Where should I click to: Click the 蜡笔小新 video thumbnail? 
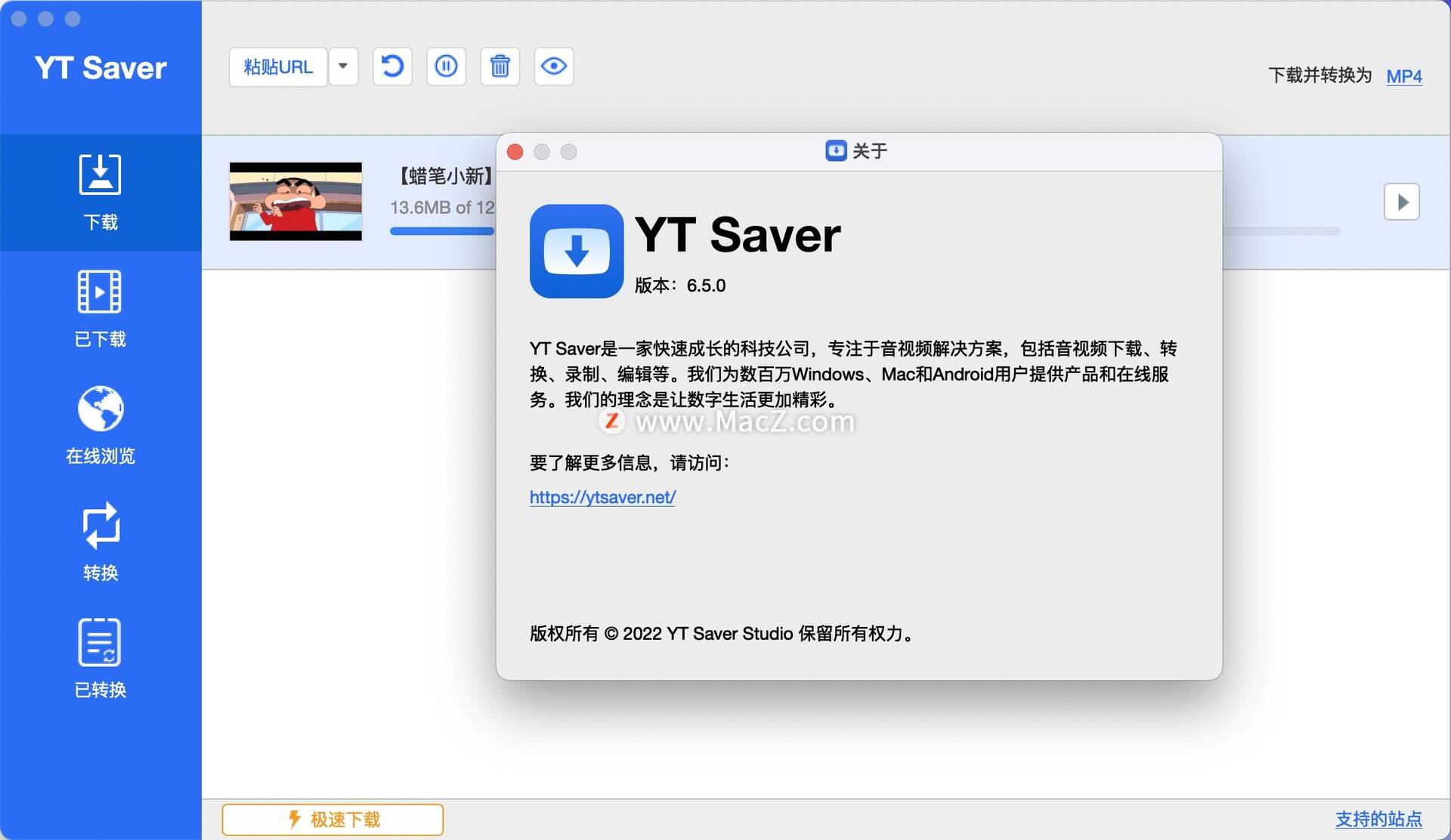[295, 202]
